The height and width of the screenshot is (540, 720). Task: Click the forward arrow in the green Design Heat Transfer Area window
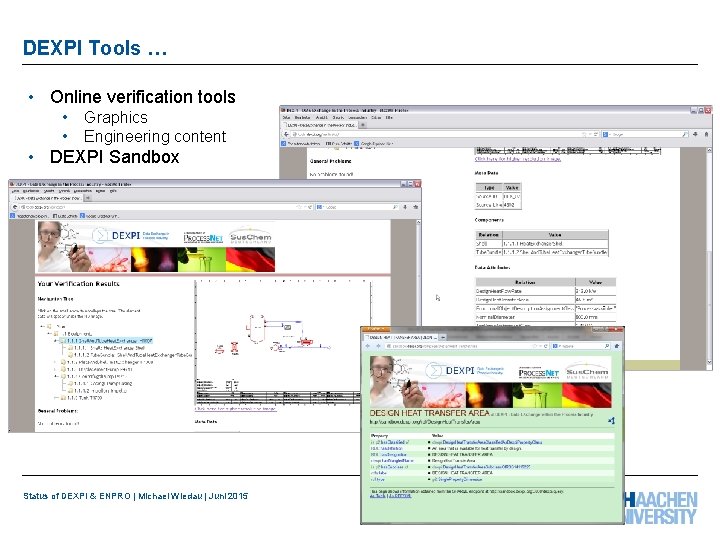coord(378,346)
